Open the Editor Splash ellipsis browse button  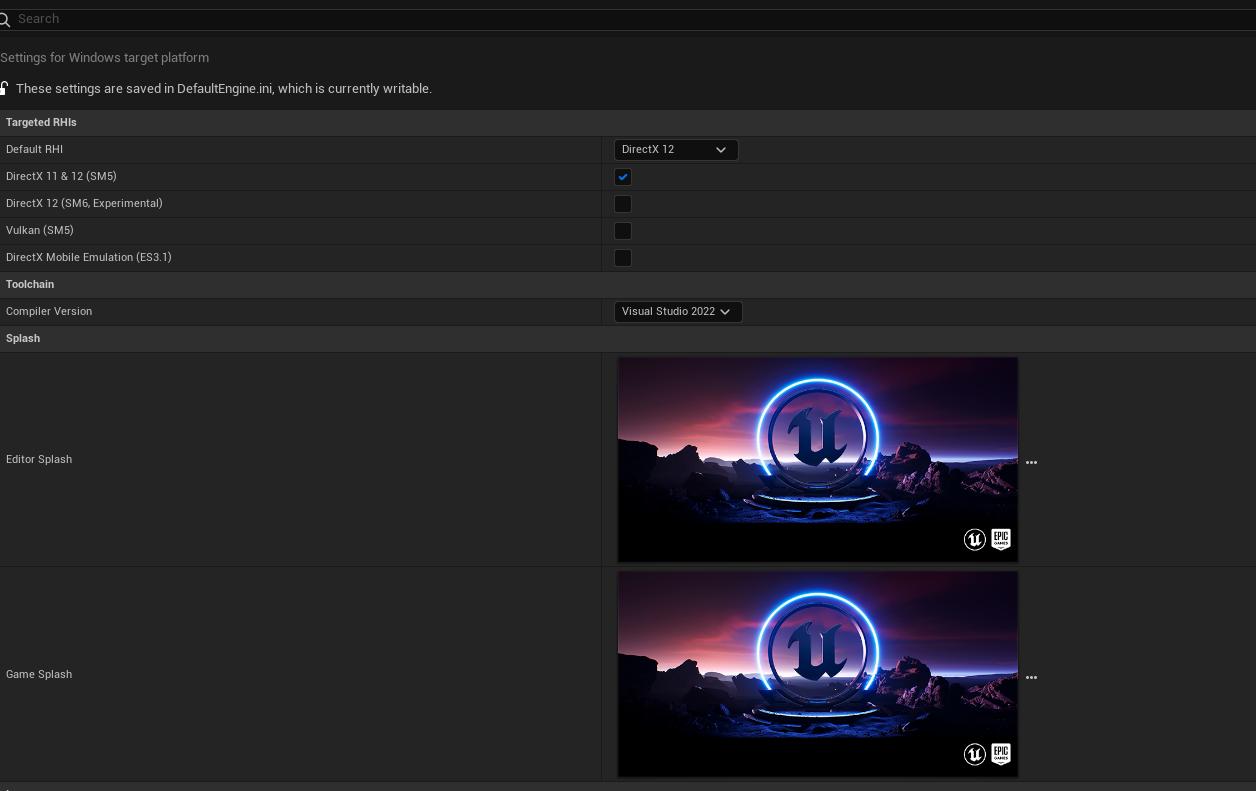coord(1031,463)
